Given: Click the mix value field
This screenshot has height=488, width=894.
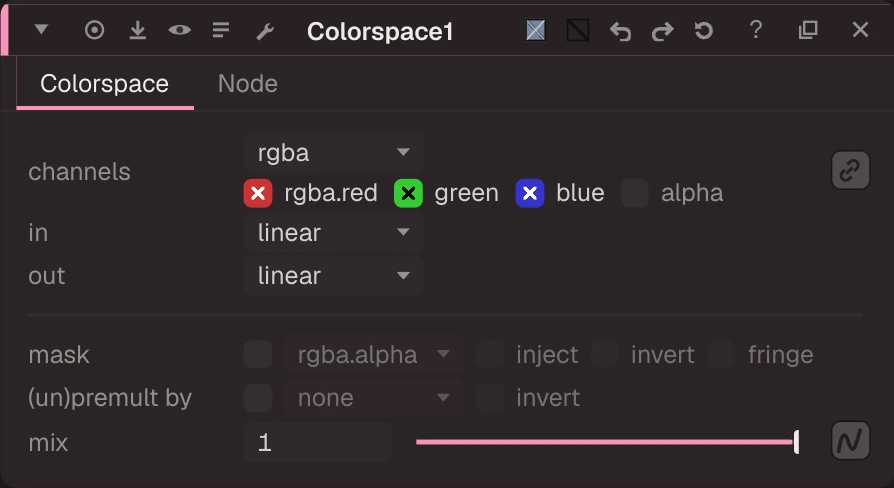Looking at the screenshot, I should coord(318,442).
